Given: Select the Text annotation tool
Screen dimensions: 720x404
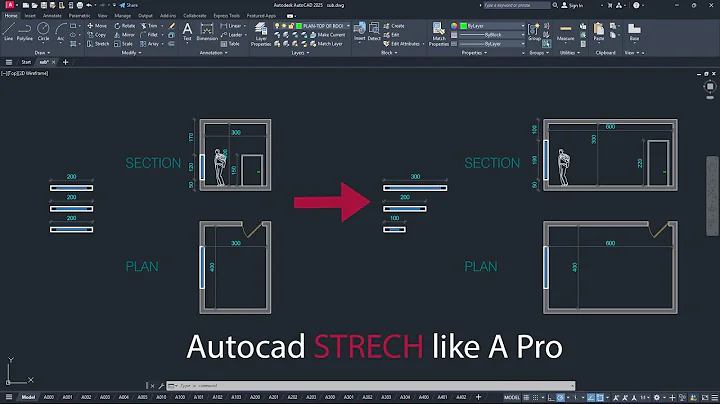Looking at the screenshot, I should (x=187, y=32).
